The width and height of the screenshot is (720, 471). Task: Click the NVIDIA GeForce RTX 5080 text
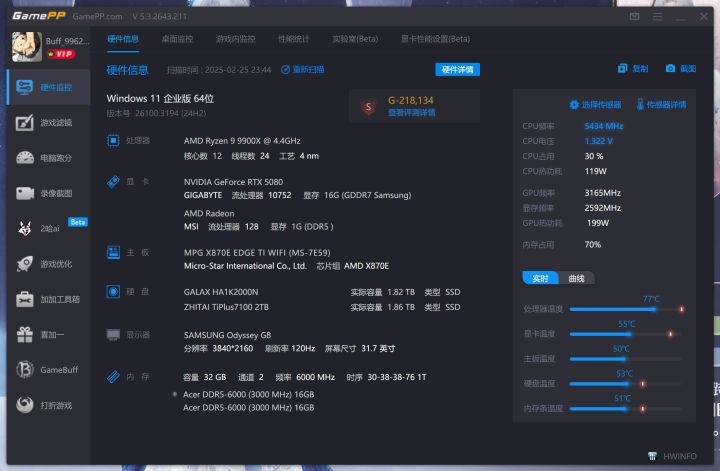233,182
